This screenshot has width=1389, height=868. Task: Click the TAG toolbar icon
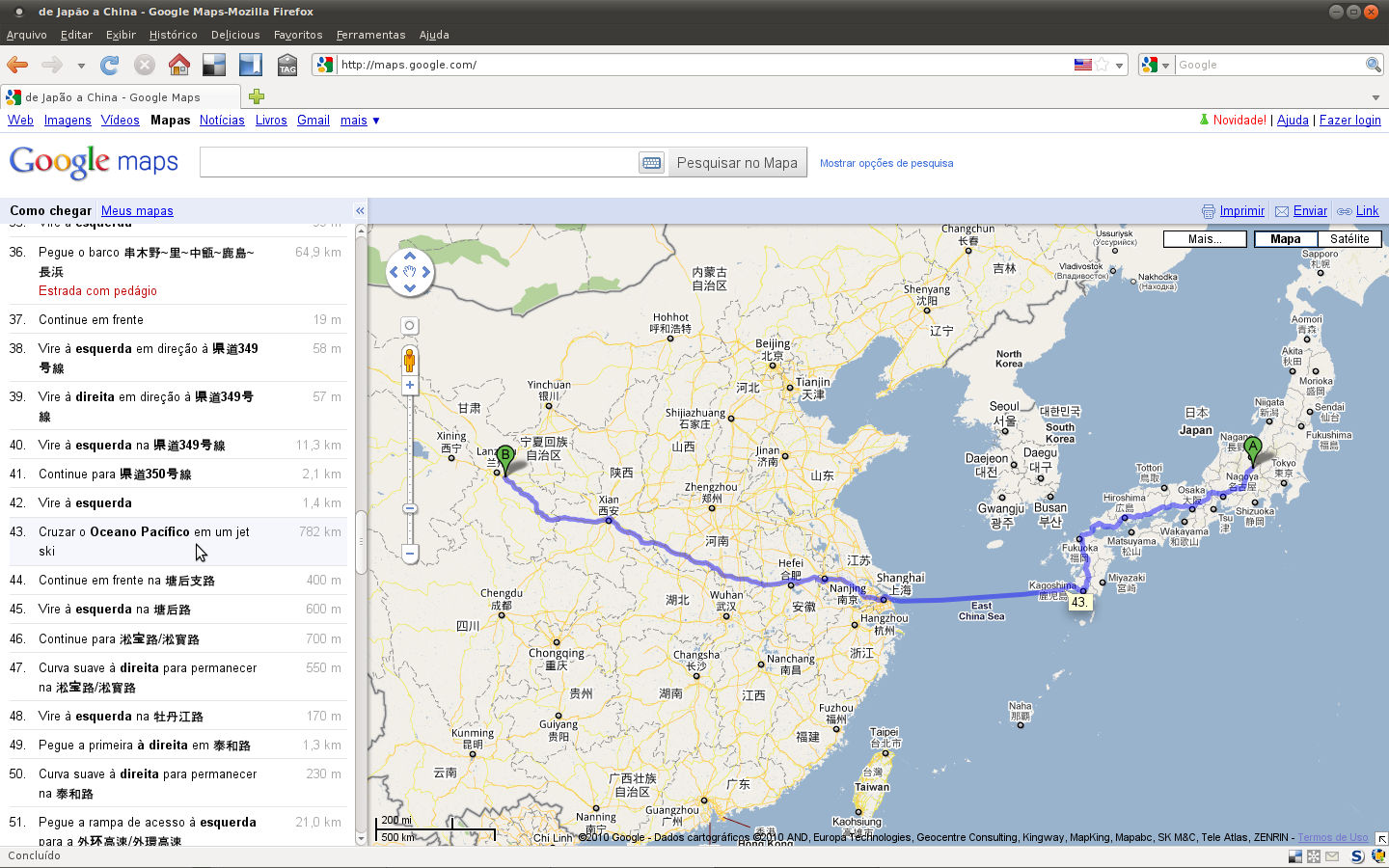(287, 65)
